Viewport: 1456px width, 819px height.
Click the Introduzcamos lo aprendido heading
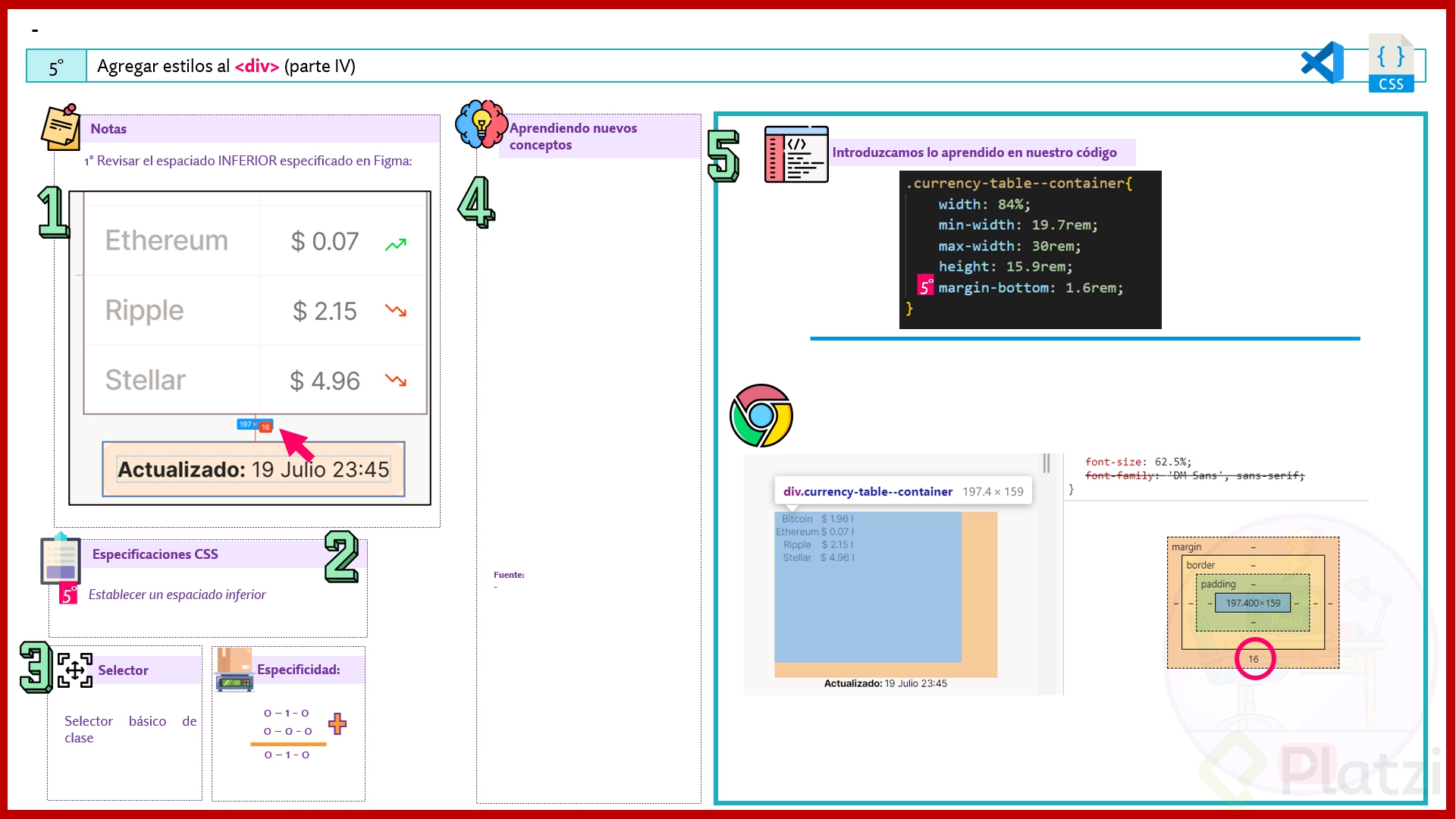(x=974, y=152)
